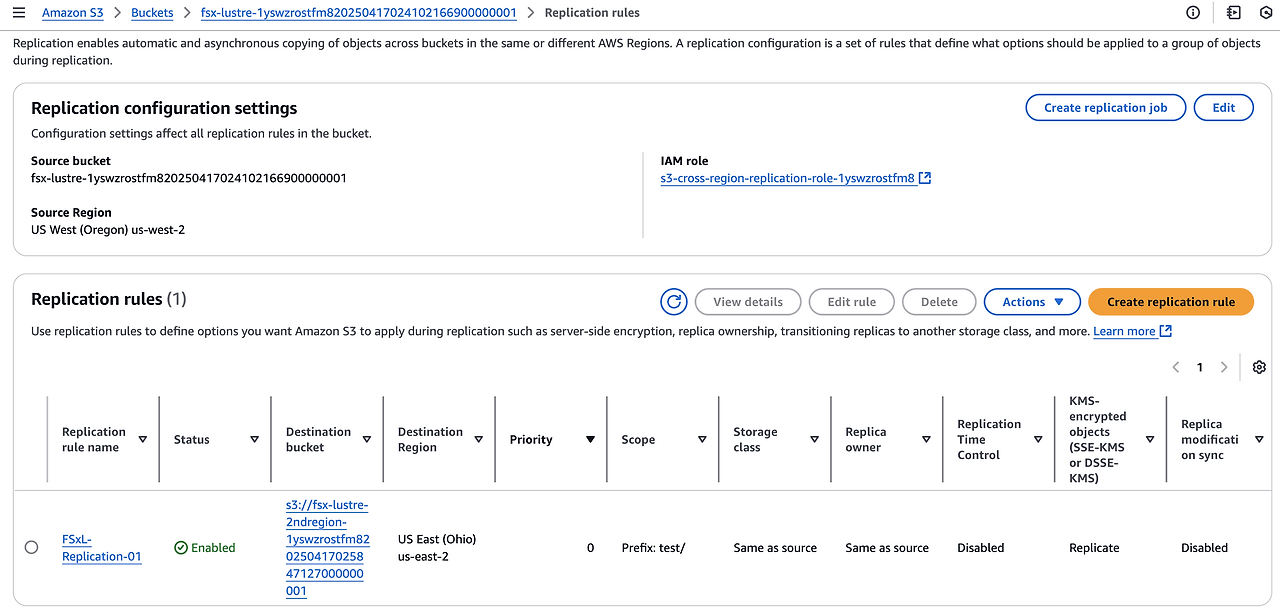This screenshot has height=613, width=1280.
Task: Edit replication configuration settings
Action: [1224, 108]
